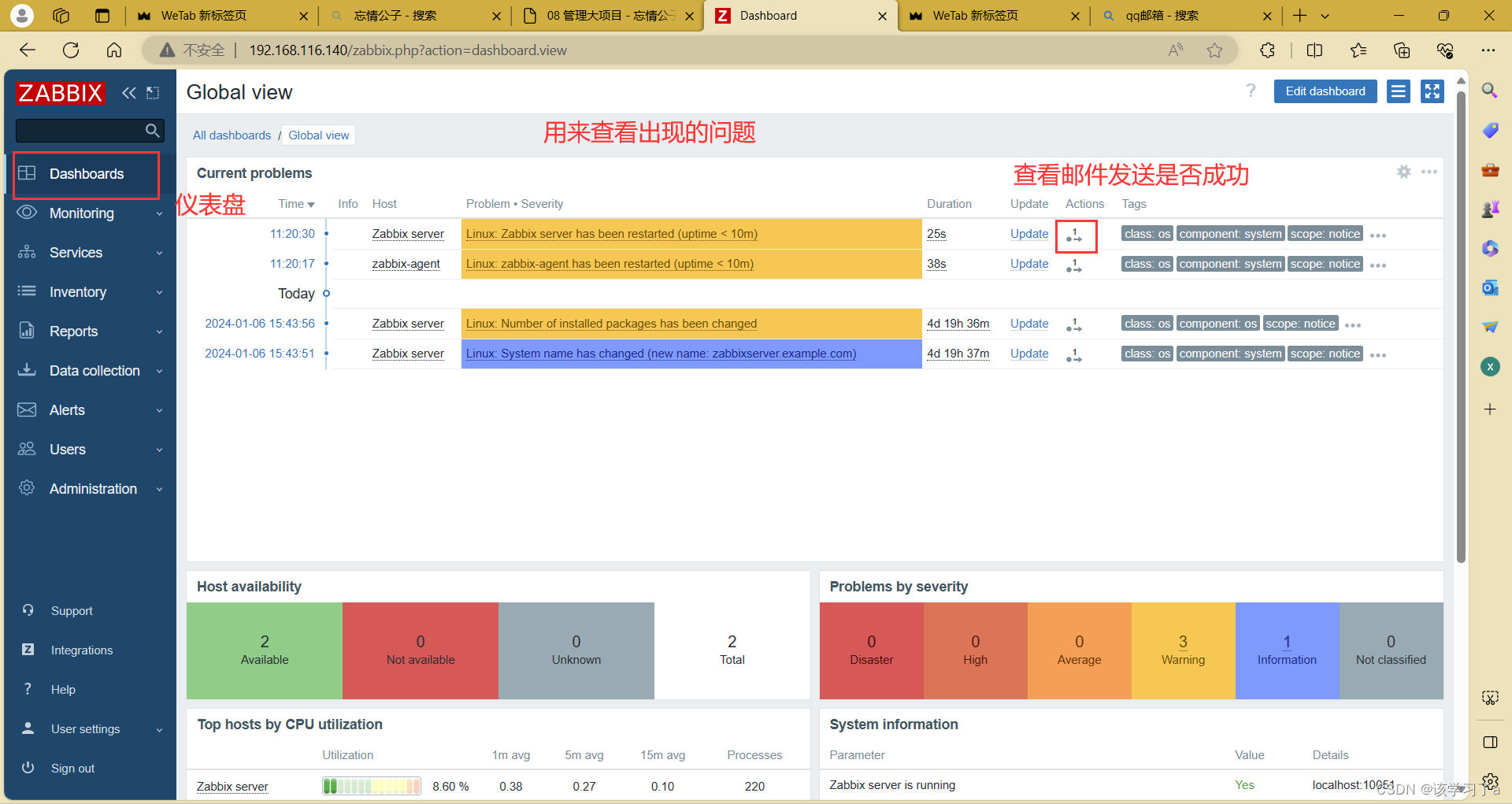Click the Available hosts green tile
This screenshot has width=1512, height=804.
265,650
